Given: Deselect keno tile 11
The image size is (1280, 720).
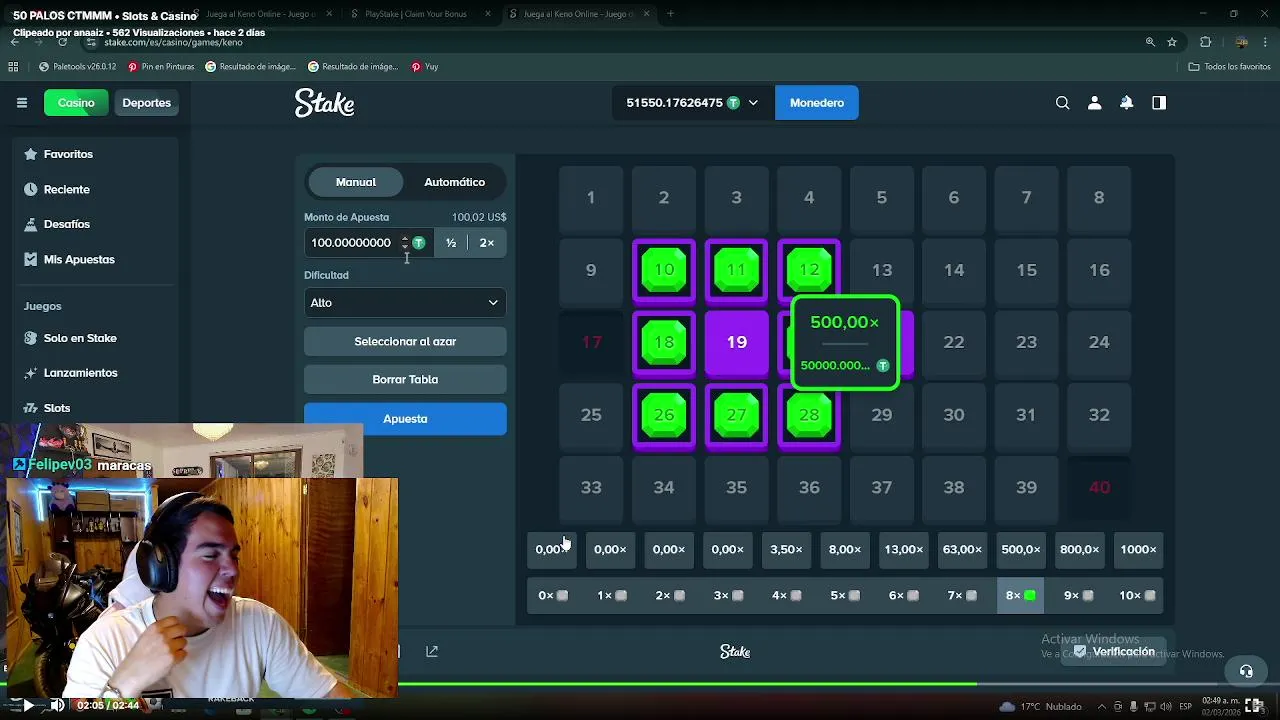Looking at the screenshot, I should click(x=736, y=270).
